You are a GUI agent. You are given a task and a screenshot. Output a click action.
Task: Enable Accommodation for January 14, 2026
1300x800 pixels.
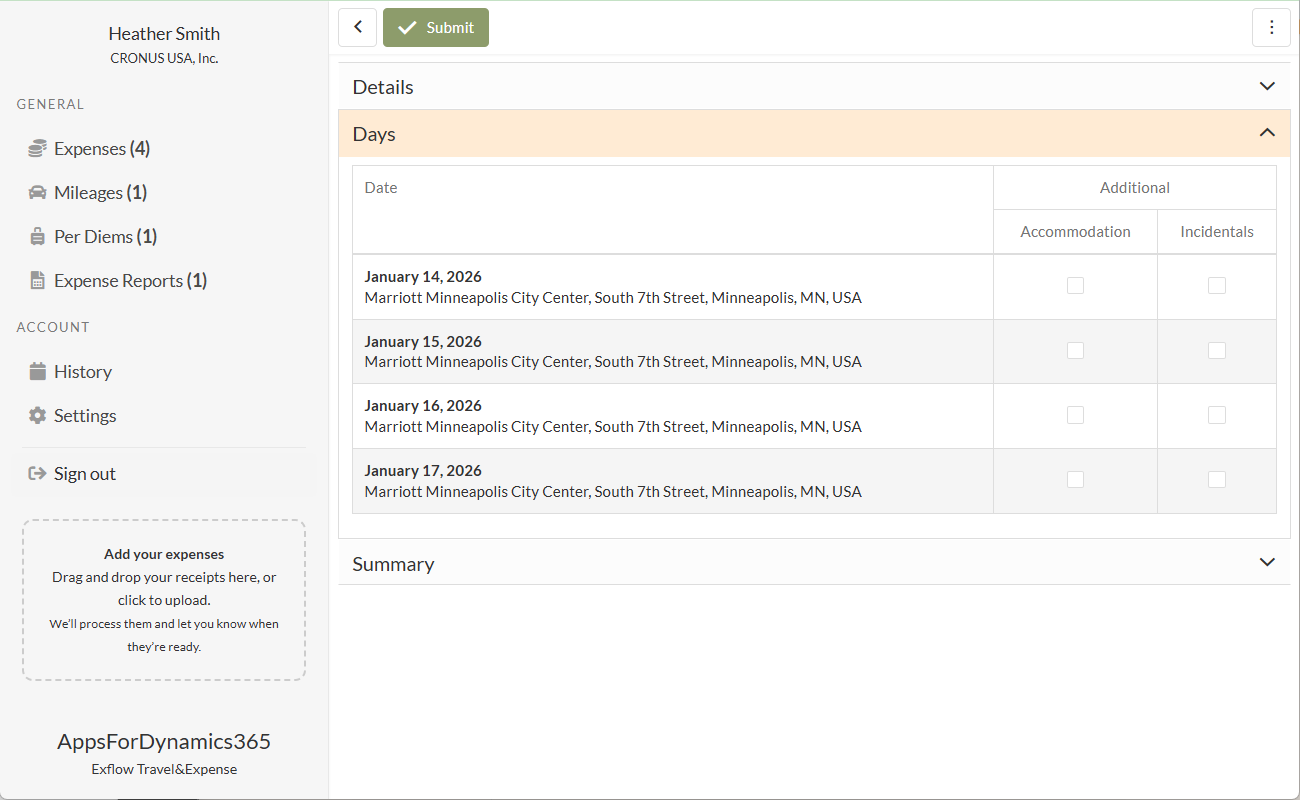tap(1075, 286)
